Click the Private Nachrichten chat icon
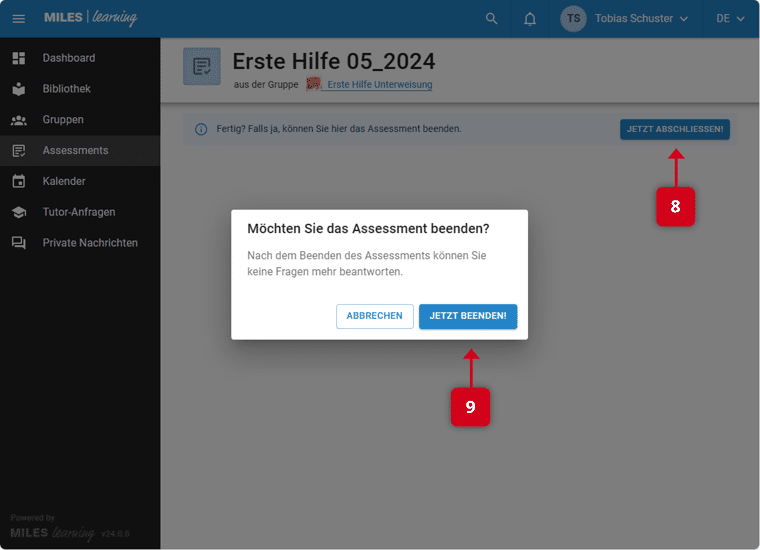760x550 pixels. 19,244
